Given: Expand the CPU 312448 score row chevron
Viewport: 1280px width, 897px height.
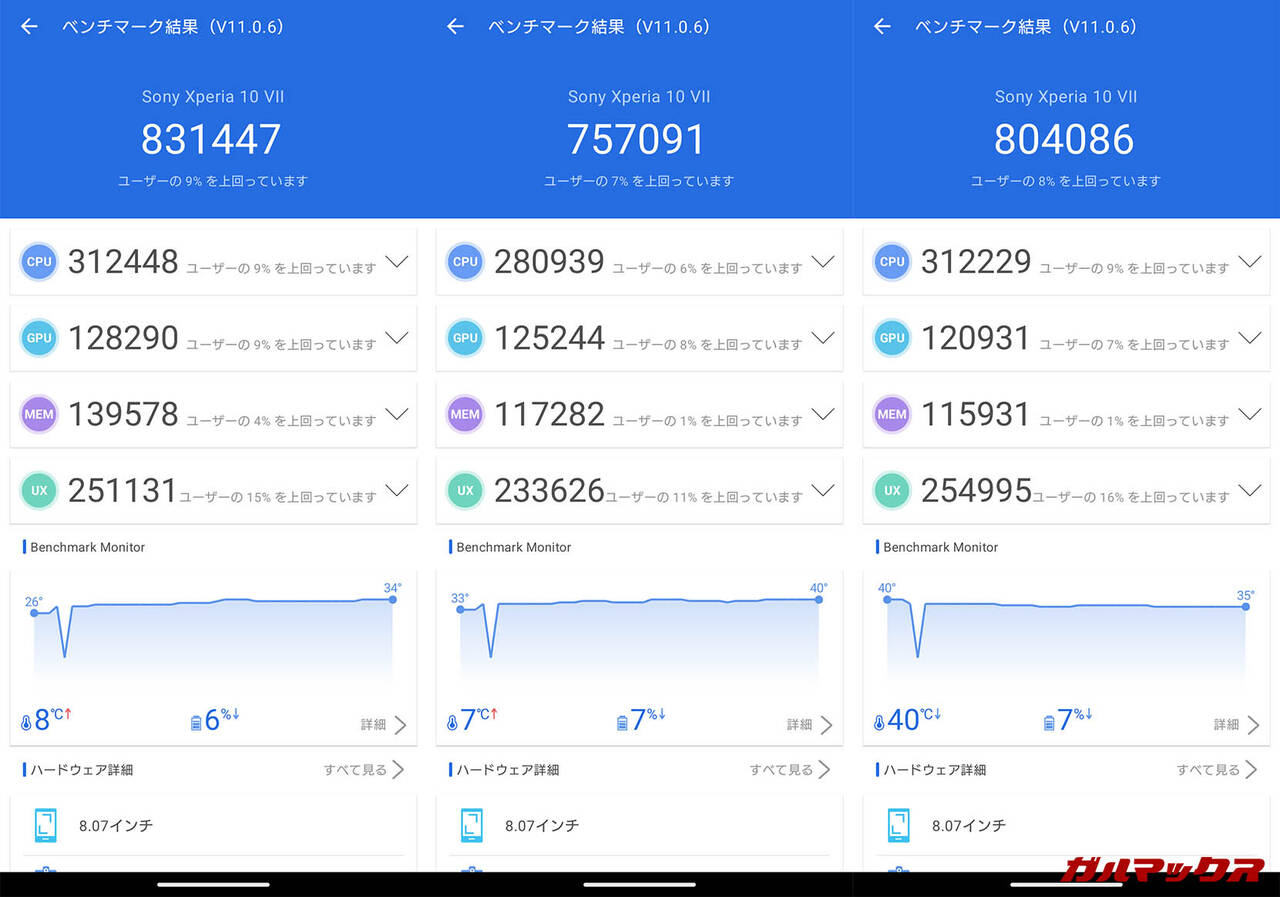Looking at the screenshot, I should point(397,262).
